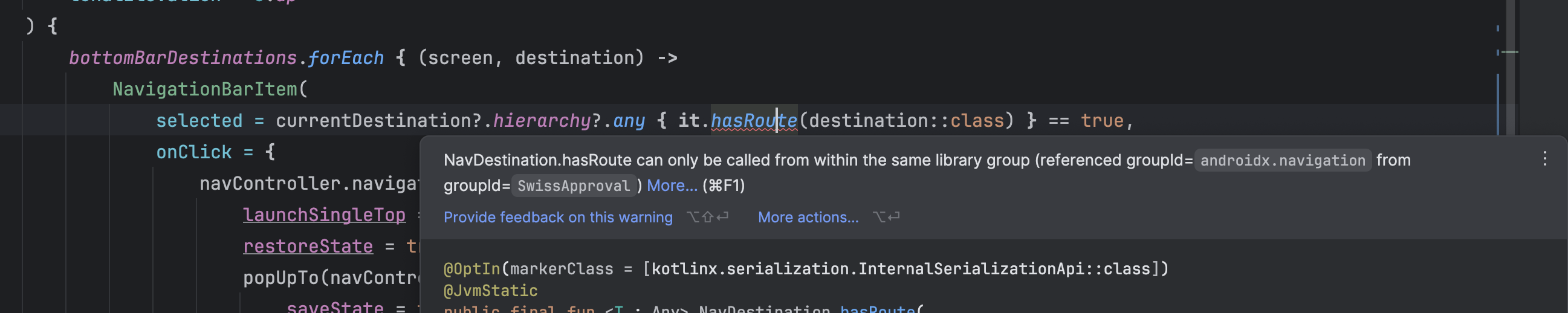Click the @JvmStatic annotation in popup
1568x313 pixels.
point(490,291)
